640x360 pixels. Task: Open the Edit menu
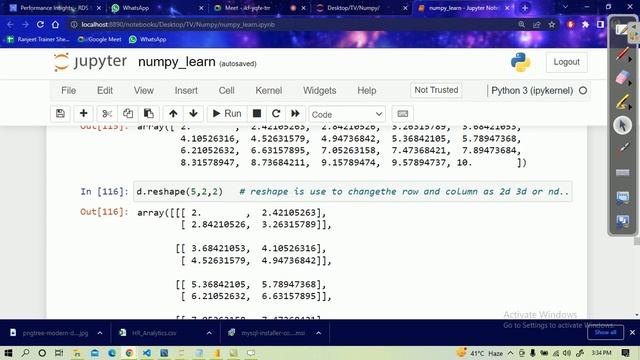(x=104, y=91)
